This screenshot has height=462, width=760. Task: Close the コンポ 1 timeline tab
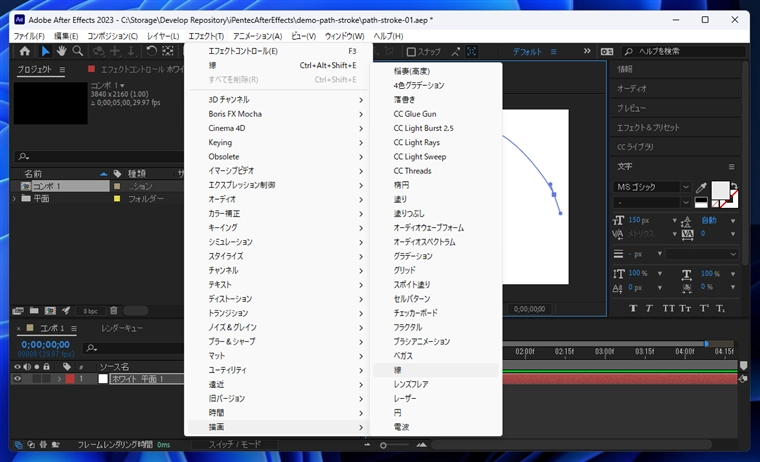18,329
